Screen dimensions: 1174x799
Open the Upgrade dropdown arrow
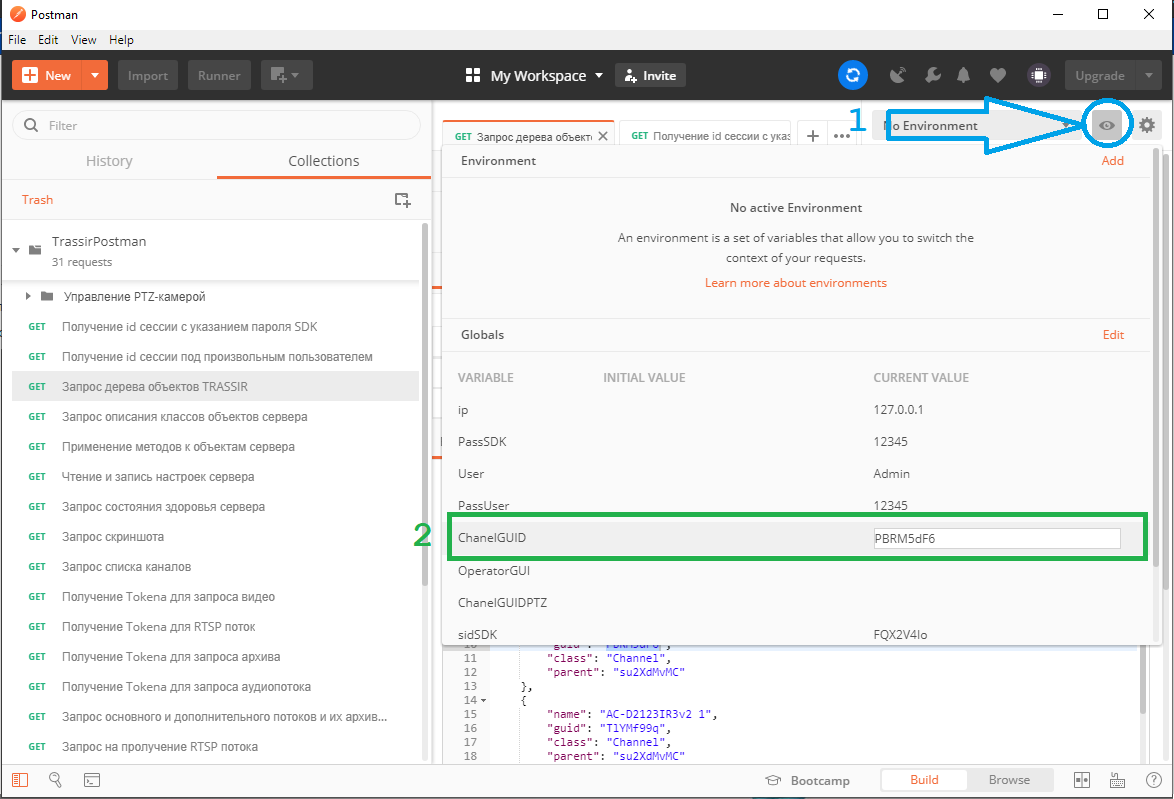pos(1149,75)
